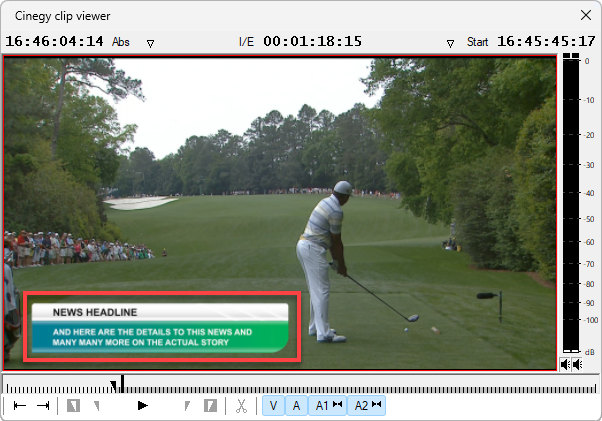602x421 pixels.
Task: Click the timeline ruler playhead marker
Action: pos(116,384)
